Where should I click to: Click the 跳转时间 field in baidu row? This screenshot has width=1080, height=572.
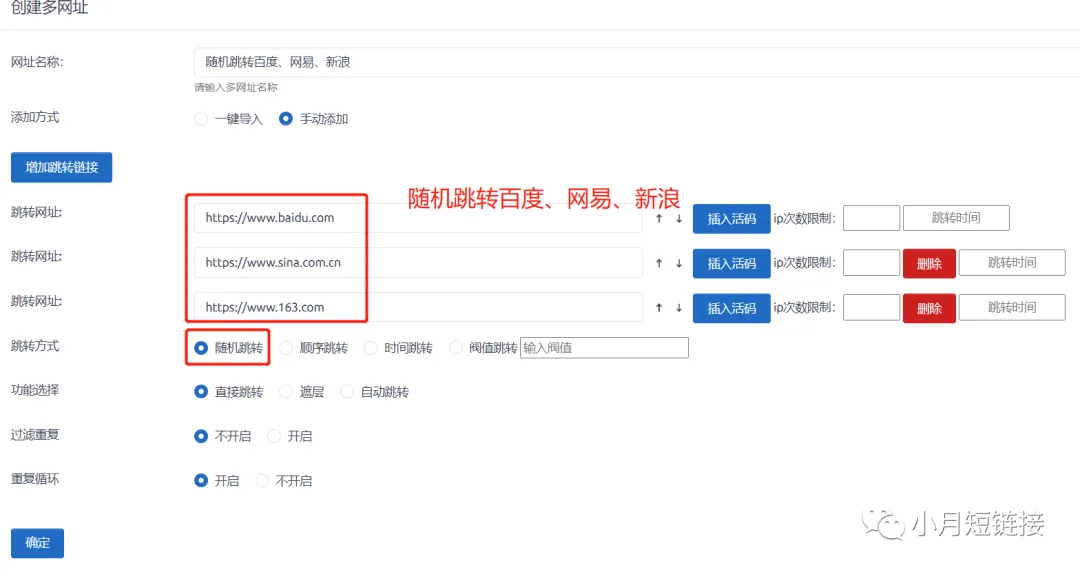pos(955,219)
